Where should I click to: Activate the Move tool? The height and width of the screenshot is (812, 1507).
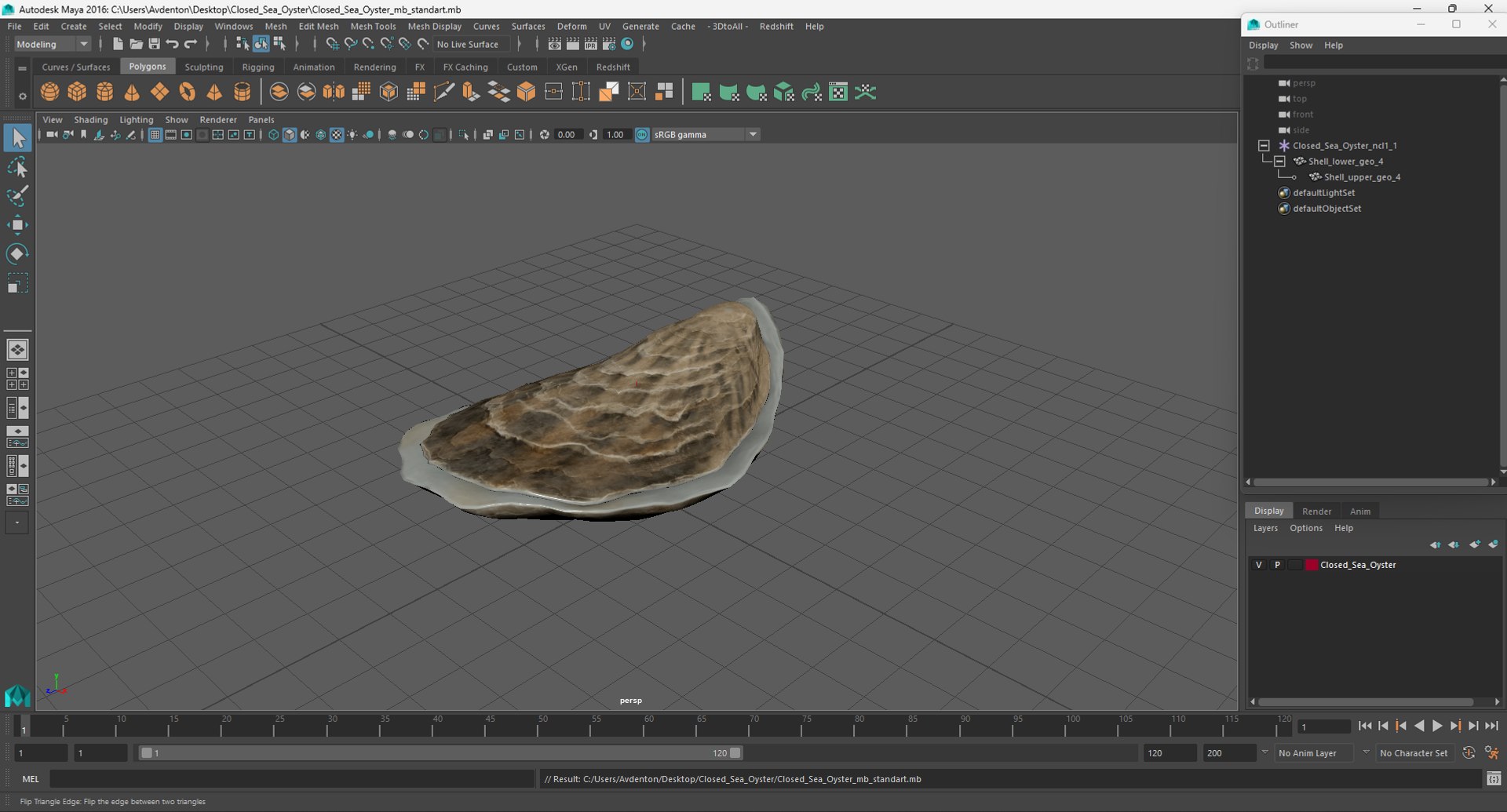coord(17,225)
